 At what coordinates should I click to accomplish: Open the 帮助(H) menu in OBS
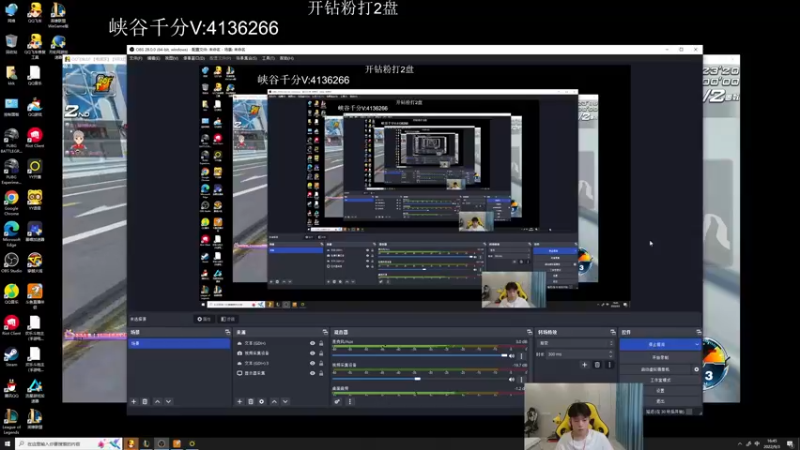(287, 58)
